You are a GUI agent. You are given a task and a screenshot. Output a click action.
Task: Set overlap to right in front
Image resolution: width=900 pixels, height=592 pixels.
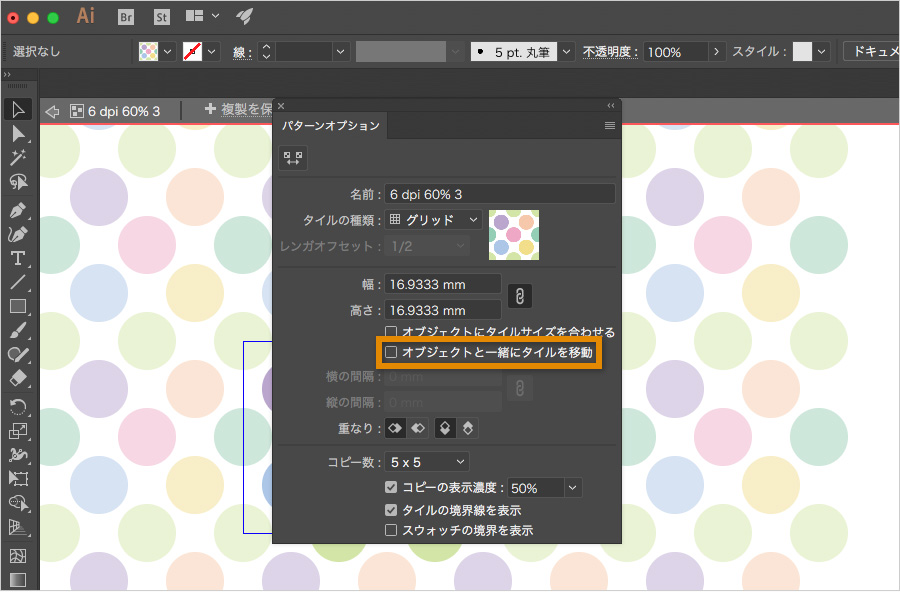coord(418,428)
